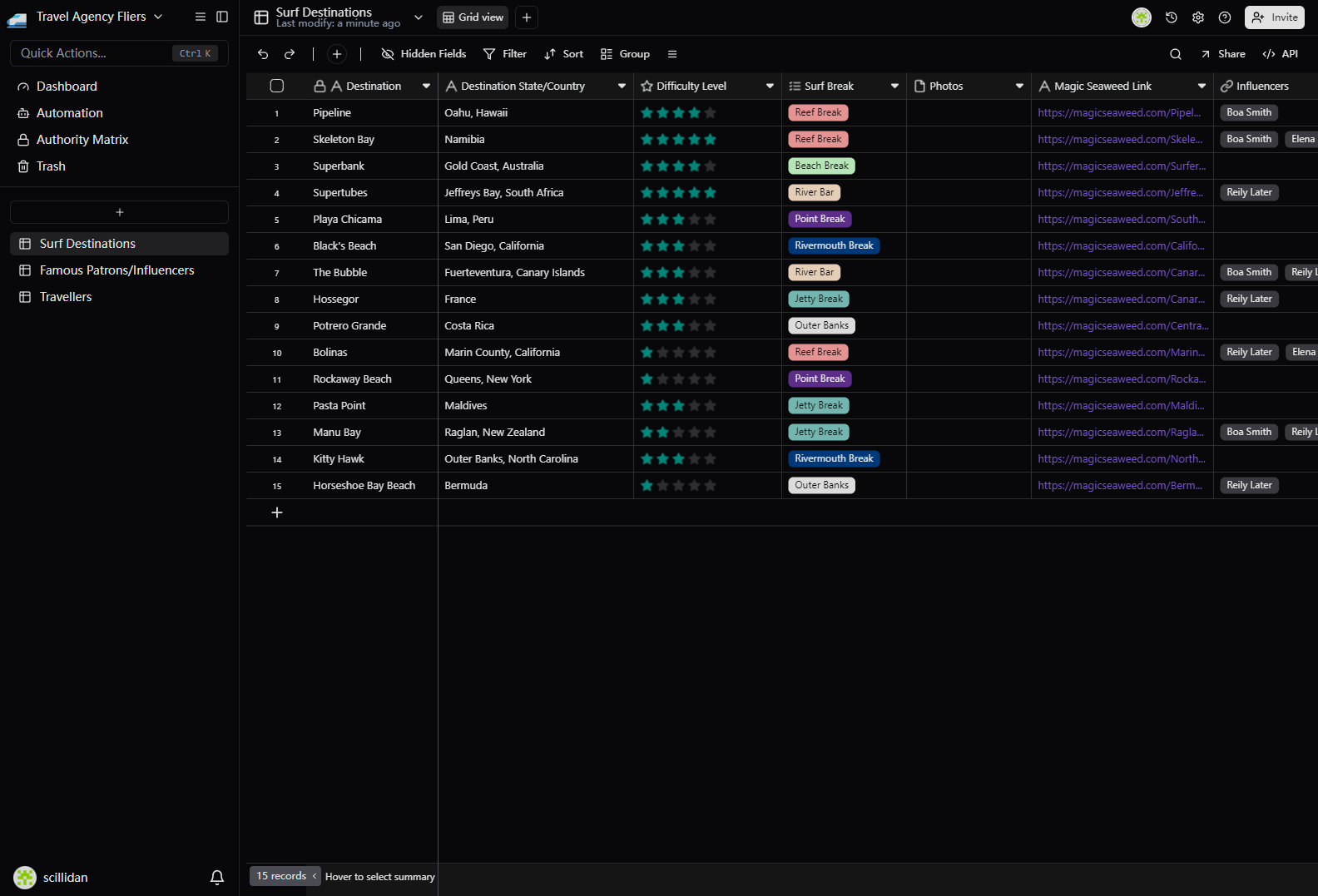
Task: Click the plus to add new row
Action: [x=277, y=512]
